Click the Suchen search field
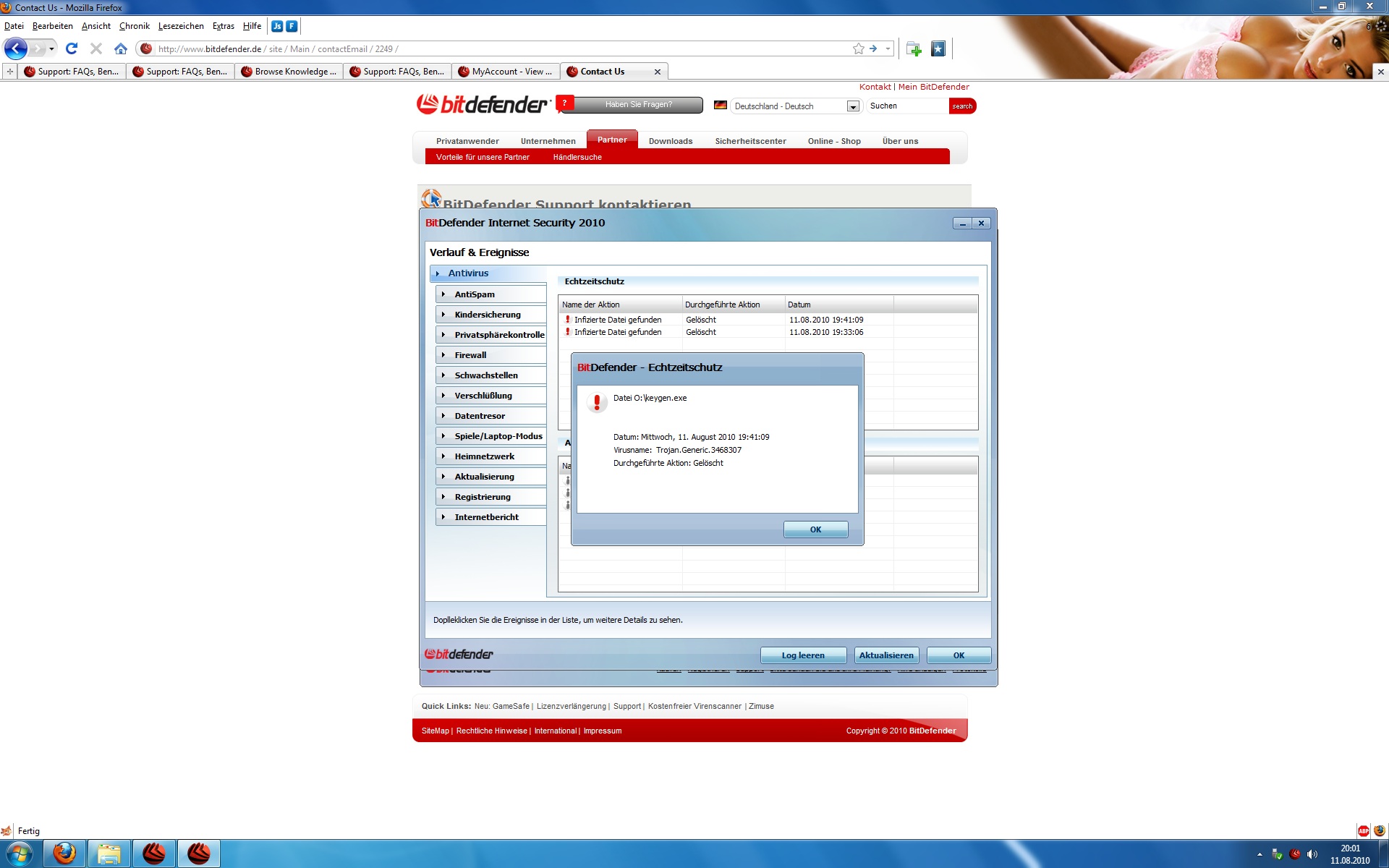Image resolution: width=1389 pixels, height=868 pixels. point(907,106)
